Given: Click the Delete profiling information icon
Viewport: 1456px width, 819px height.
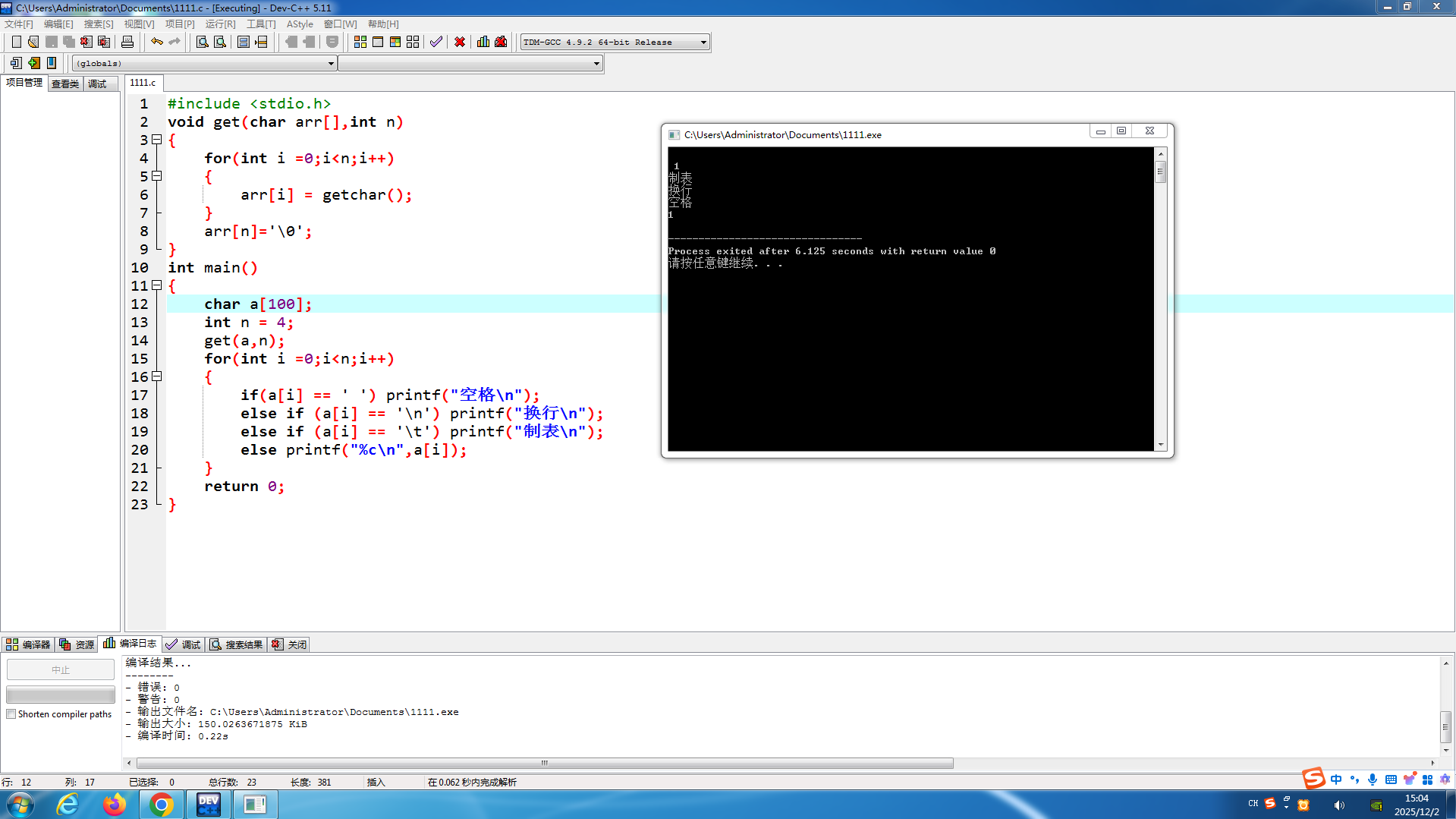Looking at the screenshot, I should (x=501, y=42).
